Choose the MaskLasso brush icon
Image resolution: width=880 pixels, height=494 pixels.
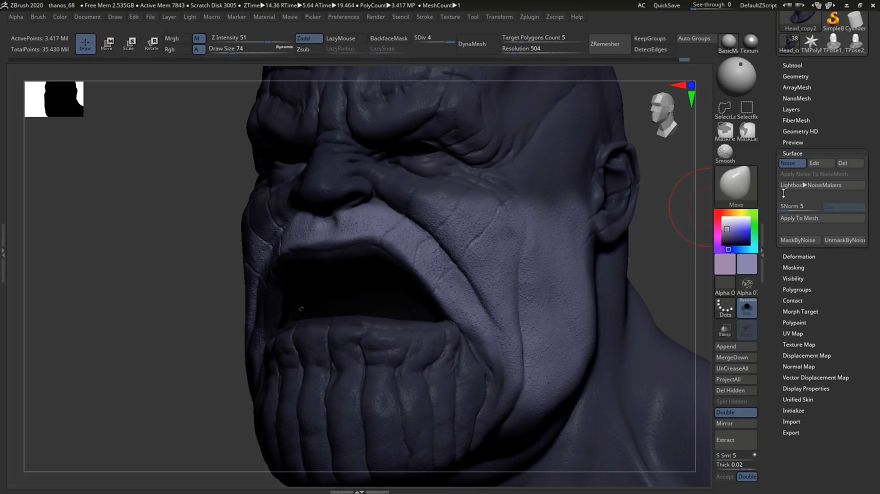tap(747, 132)
